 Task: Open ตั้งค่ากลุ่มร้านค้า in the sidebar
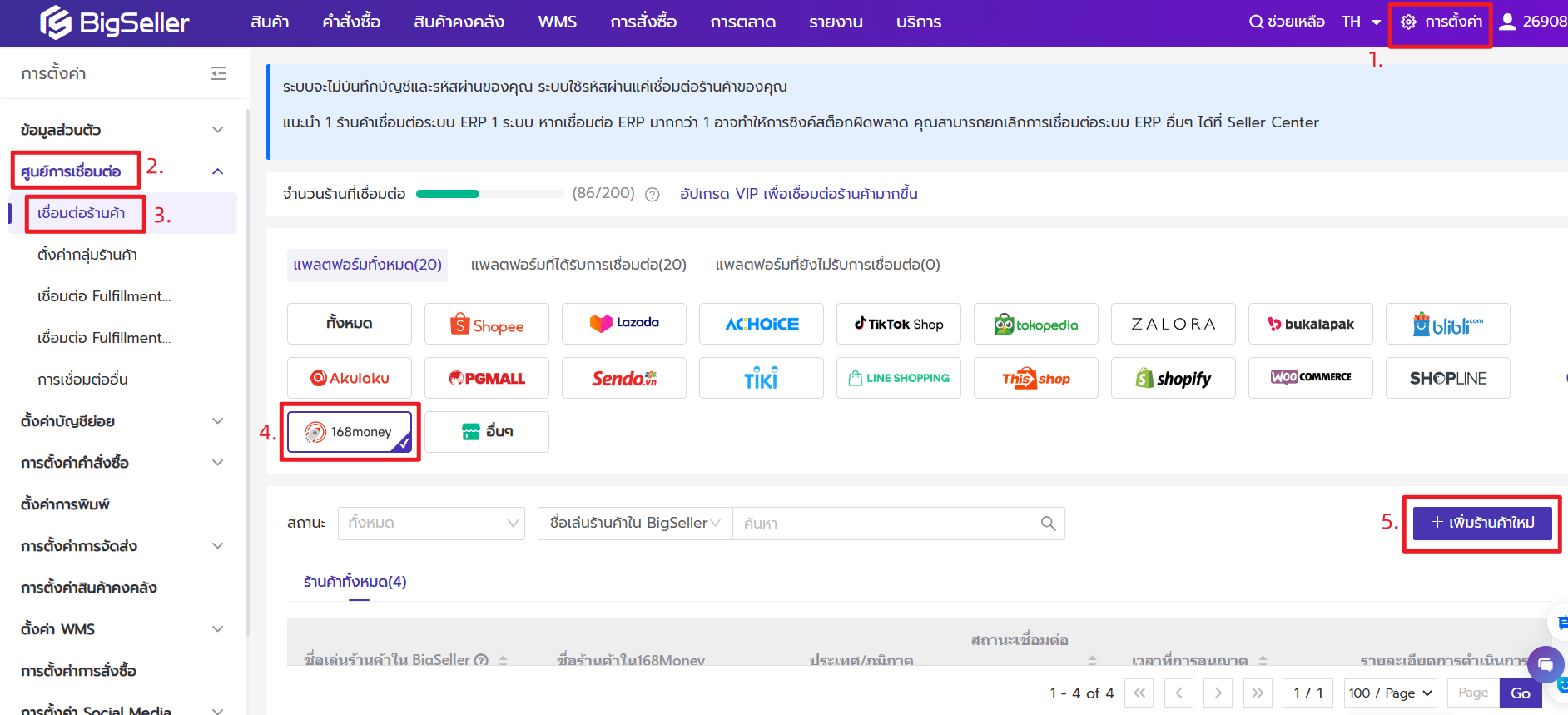(87, 255)
